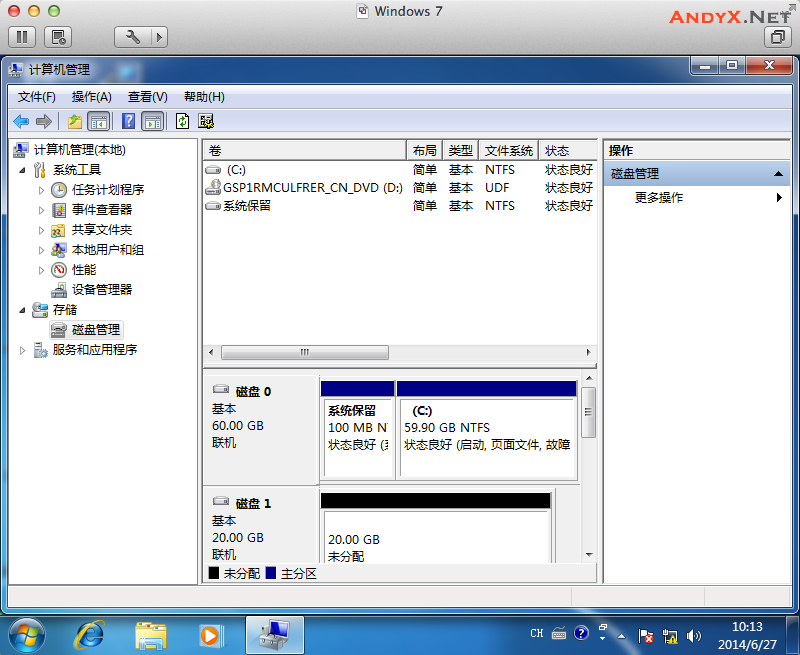Sort by the 卷 column header

click(x=305, y=150)
